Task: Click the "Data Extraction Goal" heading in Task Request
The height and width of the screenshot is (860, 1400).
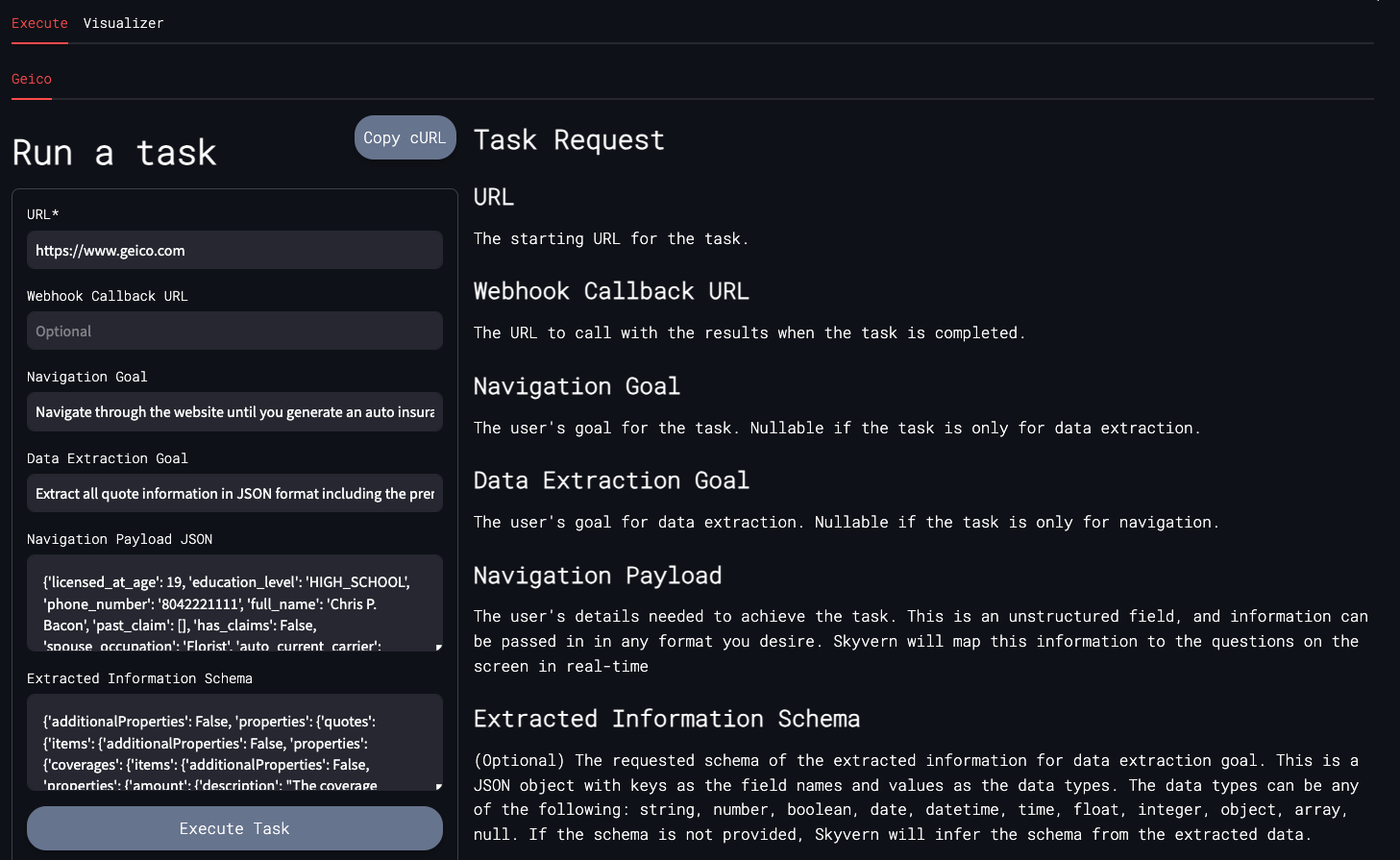Action: click(610, 480)
